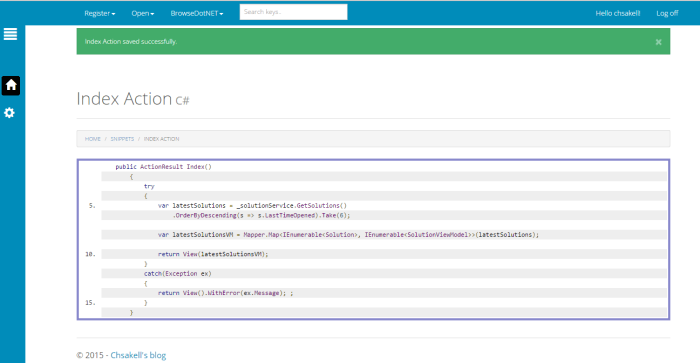Click the 'Index Action saved successfully.' message

[x=131, y=42]
